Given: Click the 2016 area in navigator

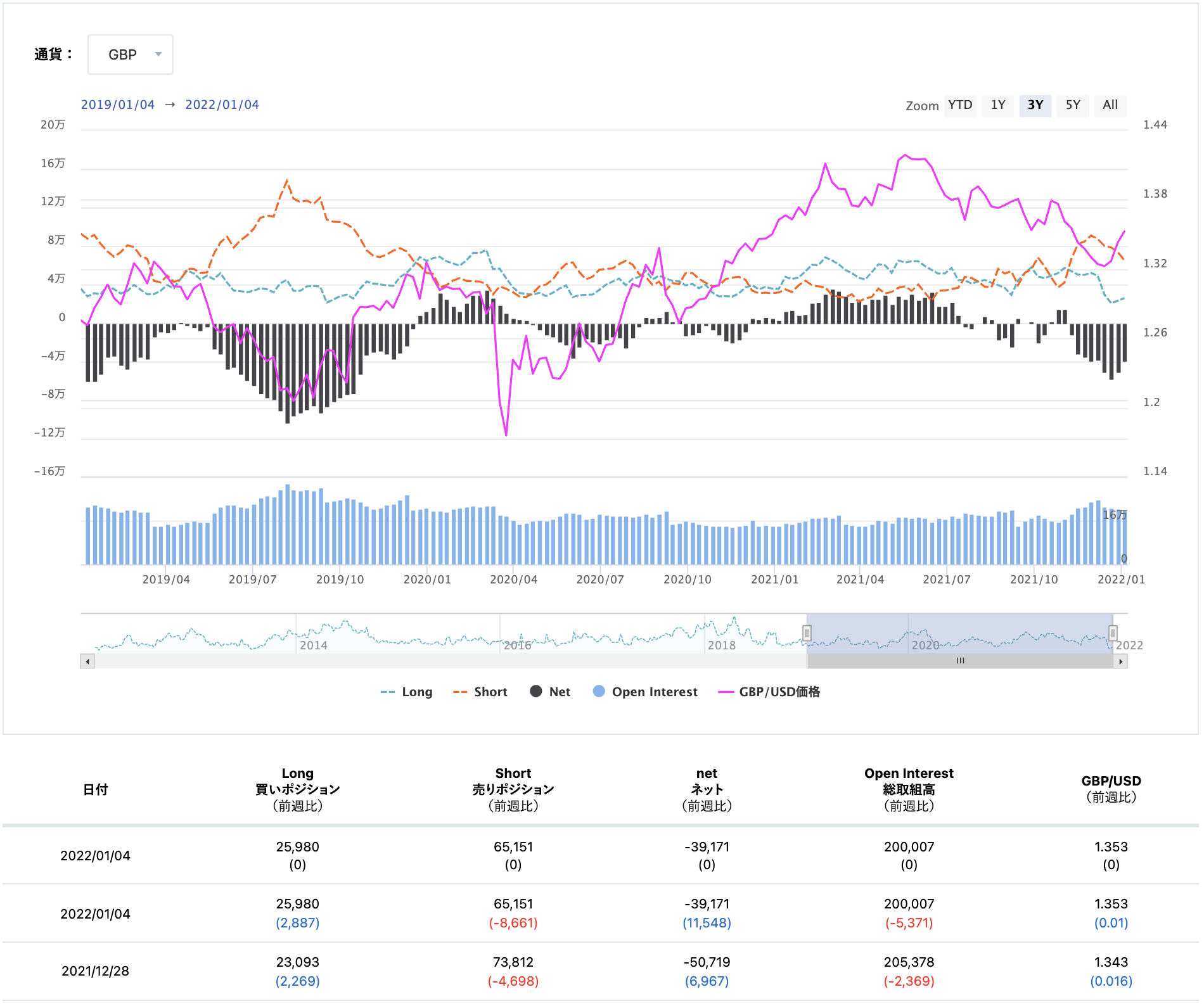Looking at the screenshot, I should 518,645.
